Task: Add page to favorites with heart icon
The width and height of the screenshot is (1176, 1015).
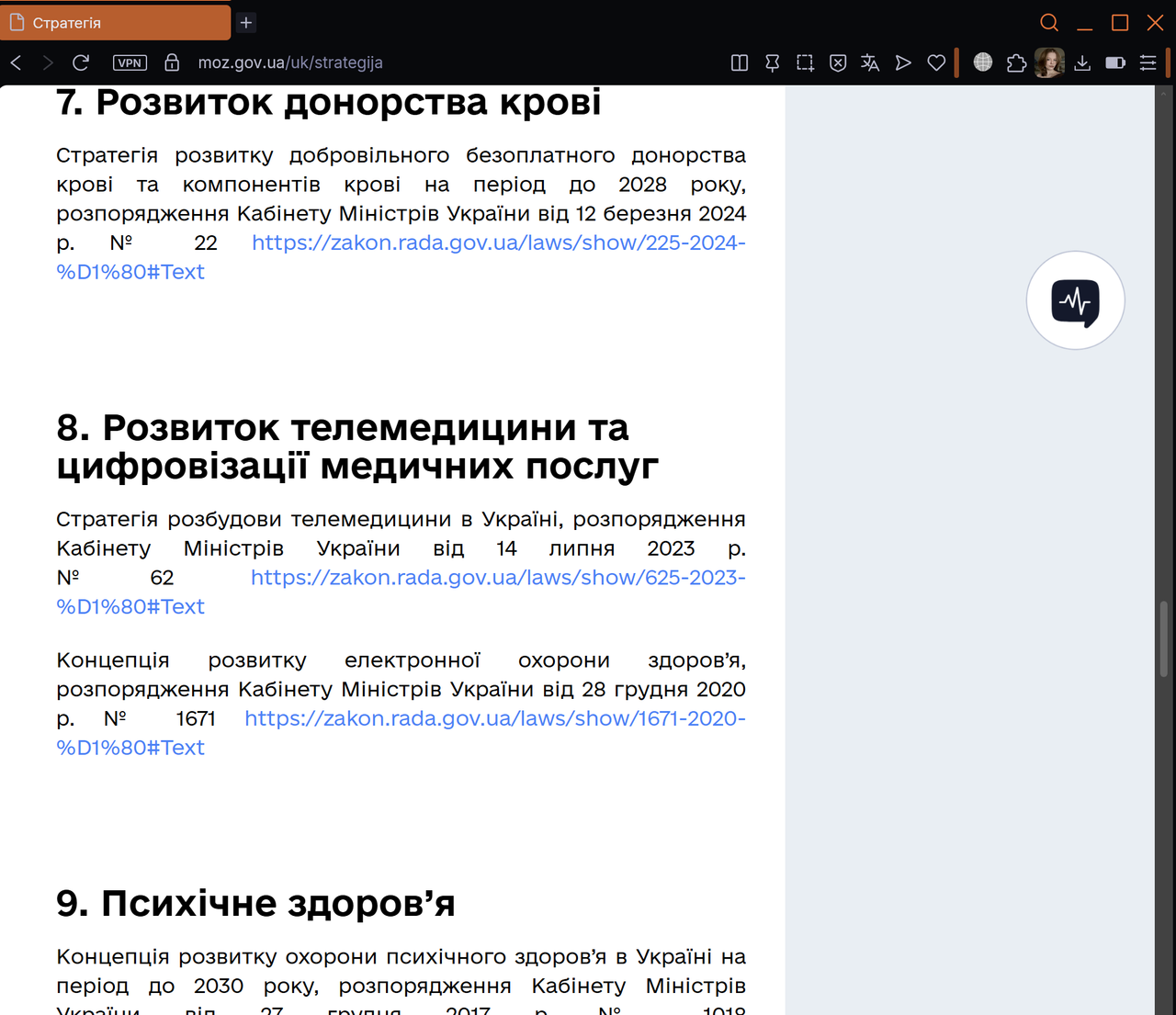Action: click(x=936, y=62)
